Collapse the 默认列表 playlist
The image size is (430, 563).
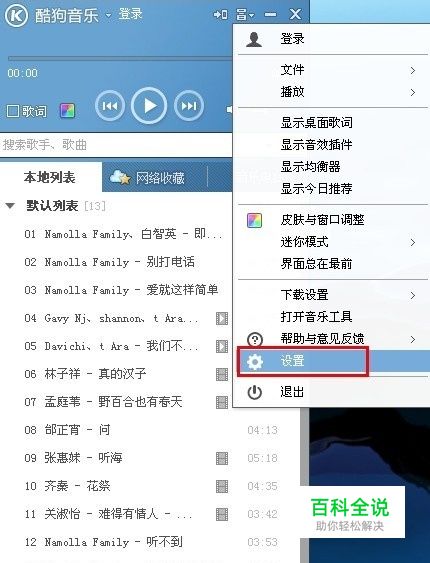[10, 206]
